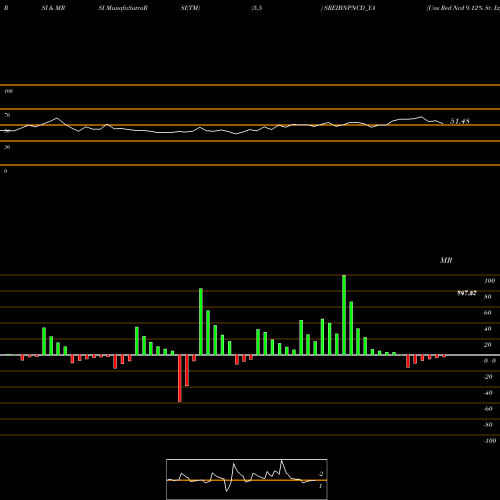This screenshot has height=500, width=500.
Task: Click the 'SI & MR' header label
Action: pos(53,8)
